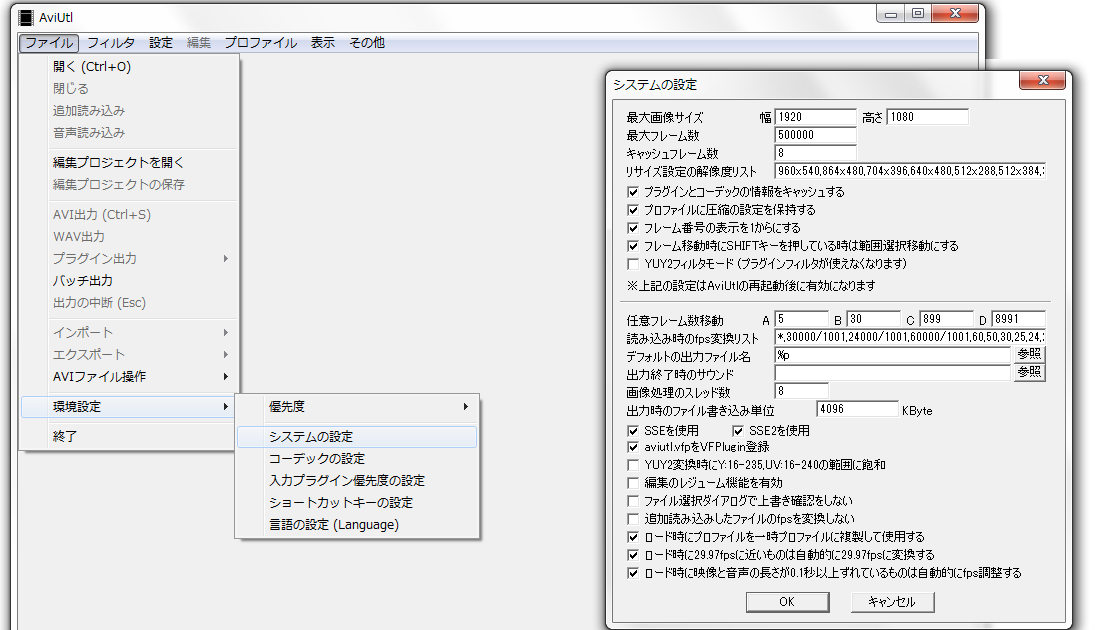Enable 編集のレジューム機能を有効 checkbox
This screenshot has width=1098, height=630.
coord(633,483)
